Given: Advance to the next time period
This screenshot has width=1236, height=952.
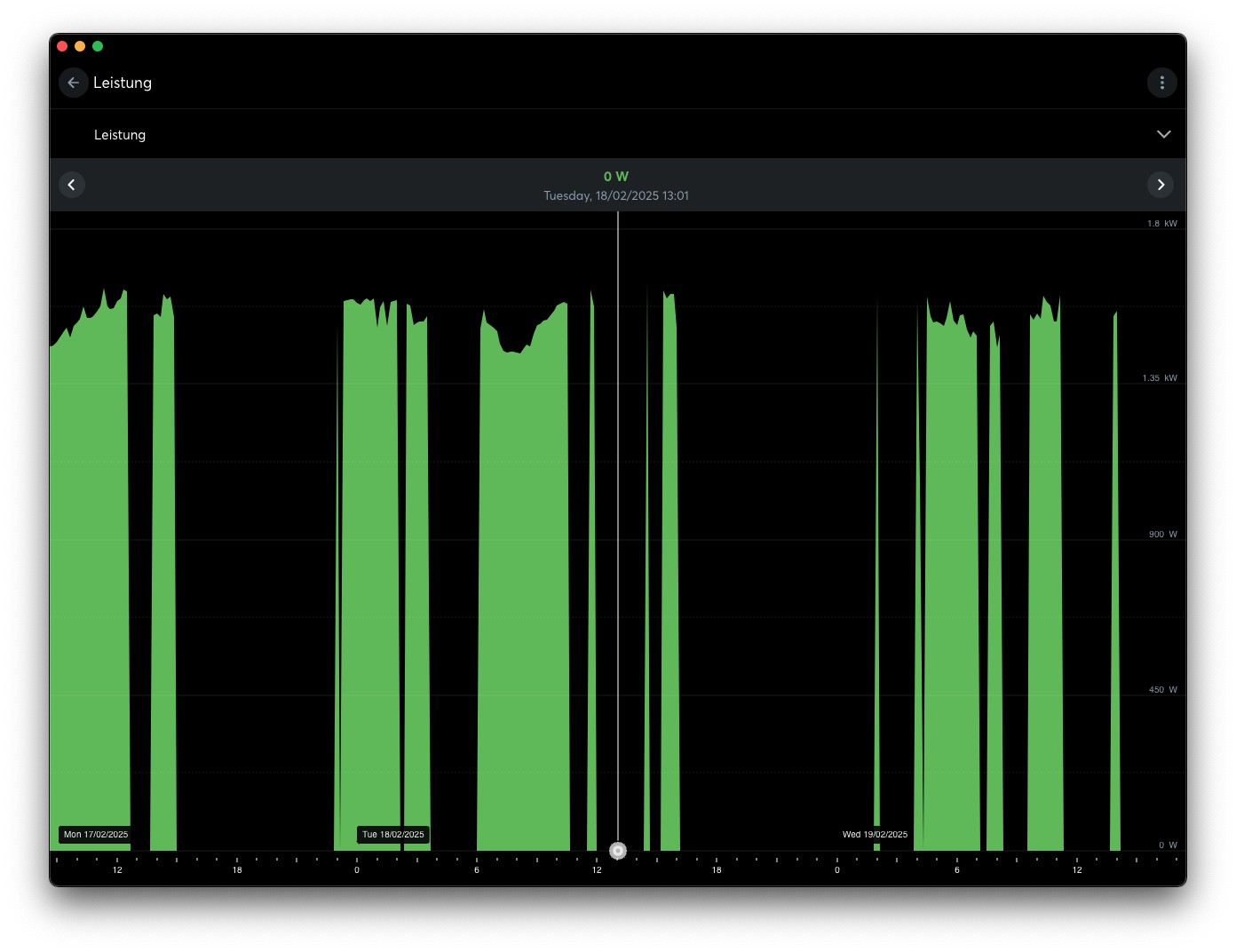Looking at the screenshot, I should click(x=1161, y=185).
